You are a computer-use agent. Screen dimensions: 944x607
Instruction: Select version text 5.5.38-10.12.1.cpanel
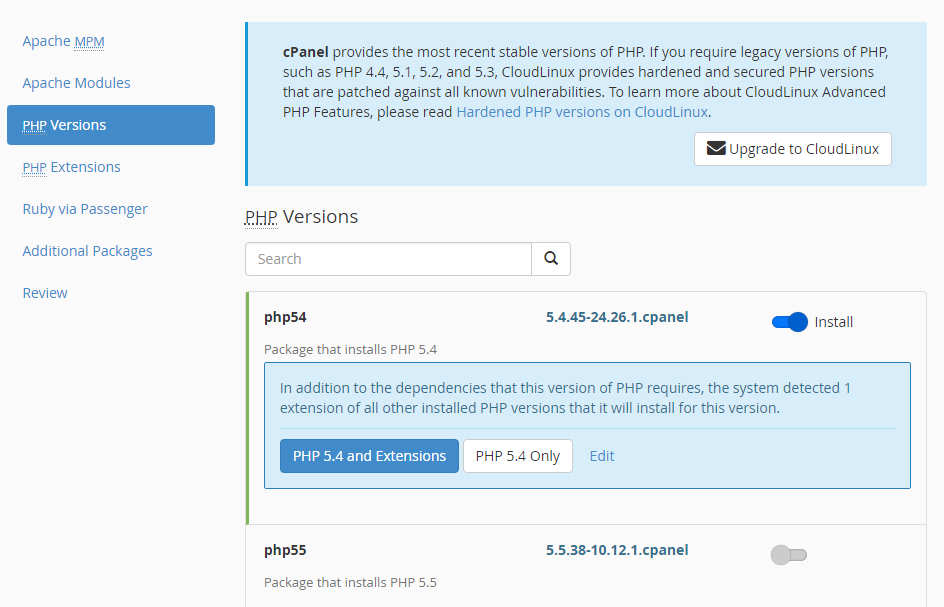click(617, 550)
